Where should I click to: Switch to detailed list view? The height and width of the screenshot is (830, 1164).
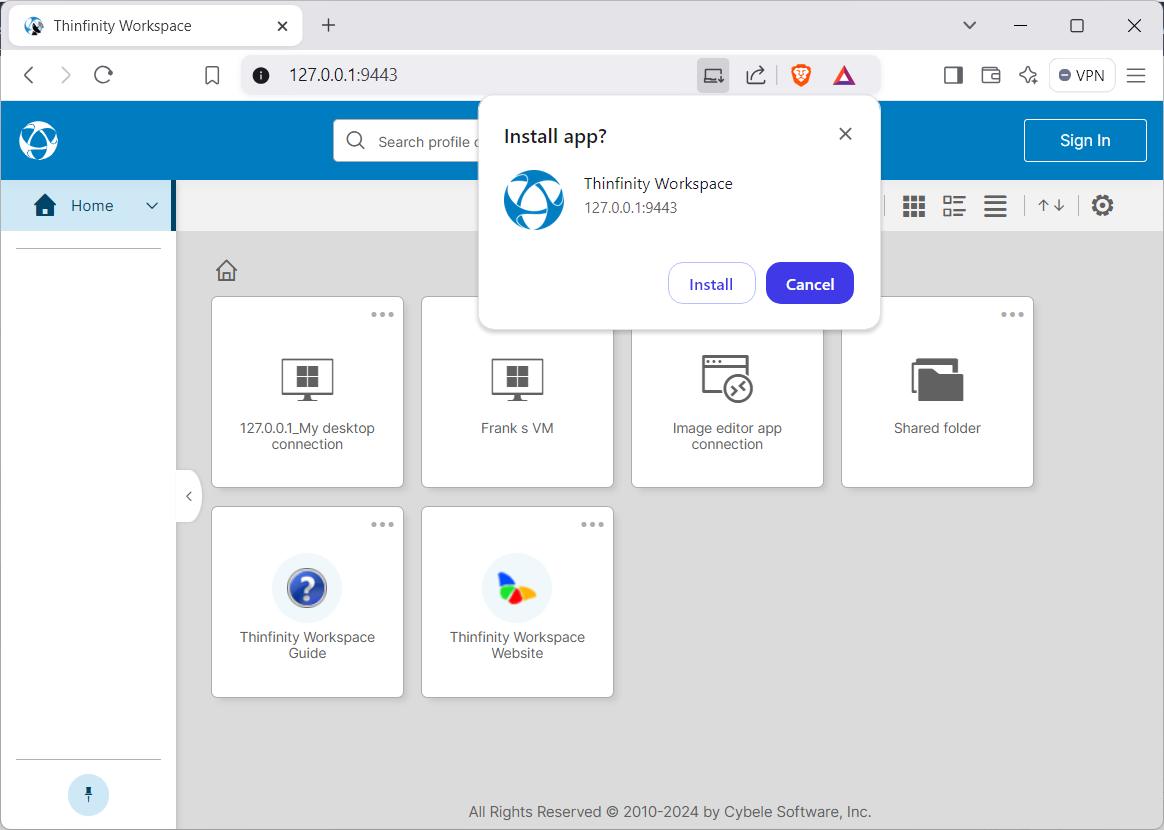pos(954,206)
